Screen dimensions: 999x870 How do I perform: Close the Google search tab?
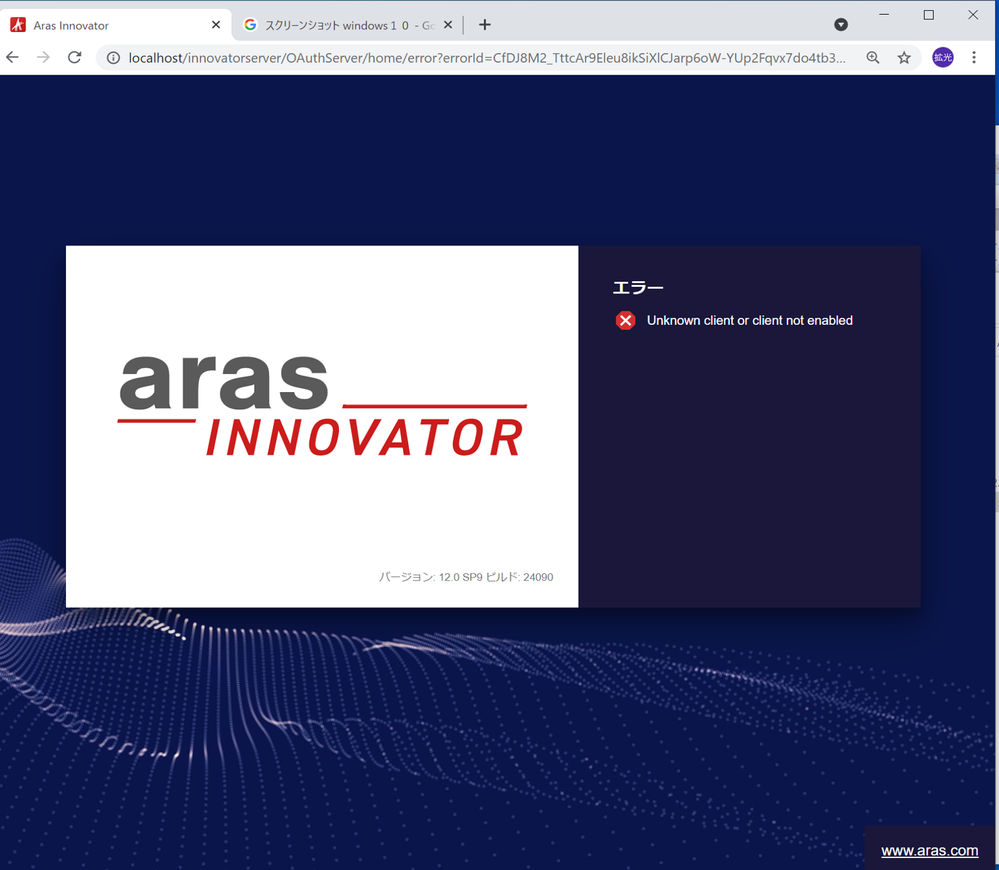coord(448,25)
